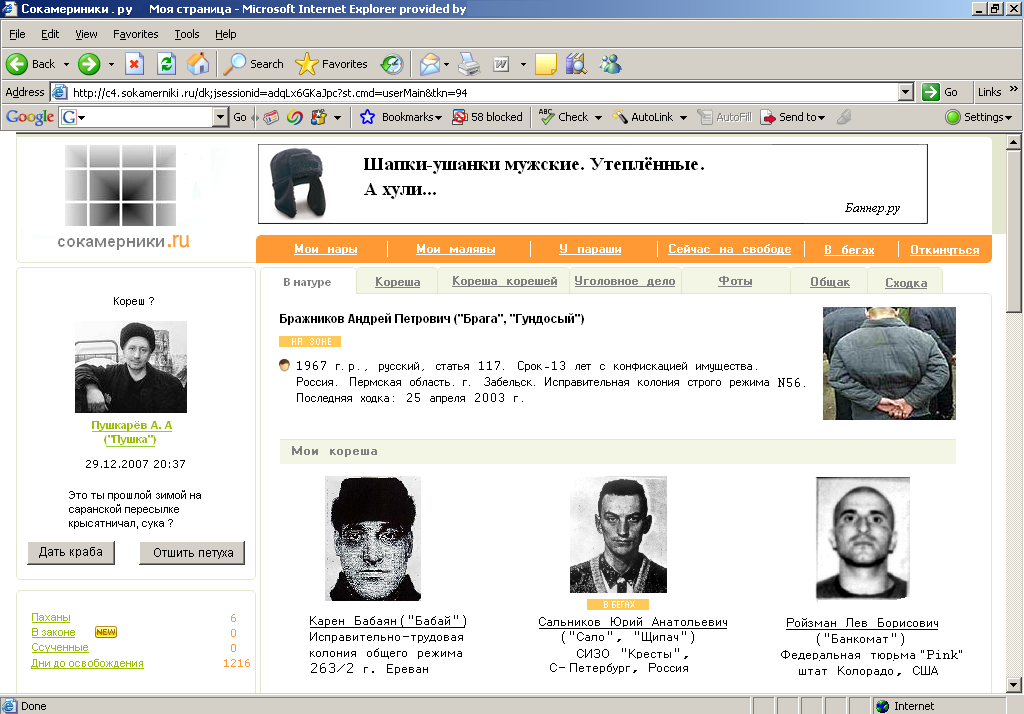
Task: Click Bookmarks star in Google toolbar
Action: 367,117
